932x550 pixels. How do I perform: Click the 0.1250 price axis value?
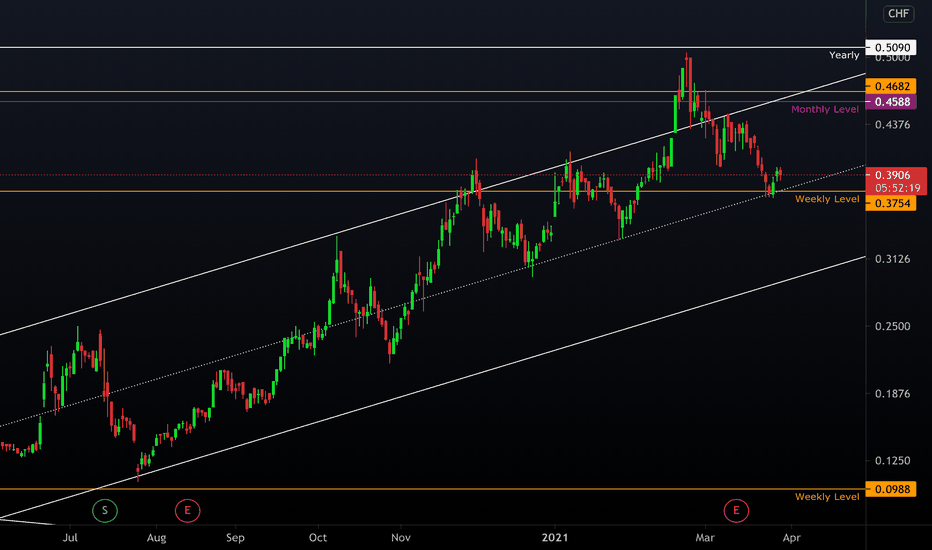892,460
